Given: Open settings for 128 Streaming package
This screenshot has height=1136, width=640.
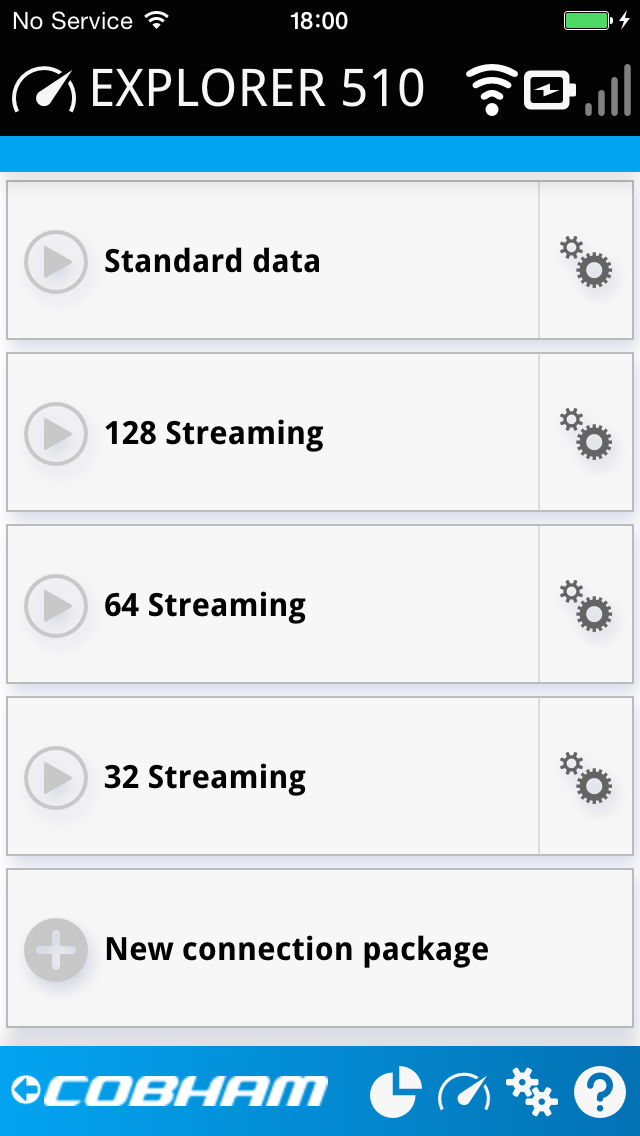Looking at the screenshot, I should point(587,434).
